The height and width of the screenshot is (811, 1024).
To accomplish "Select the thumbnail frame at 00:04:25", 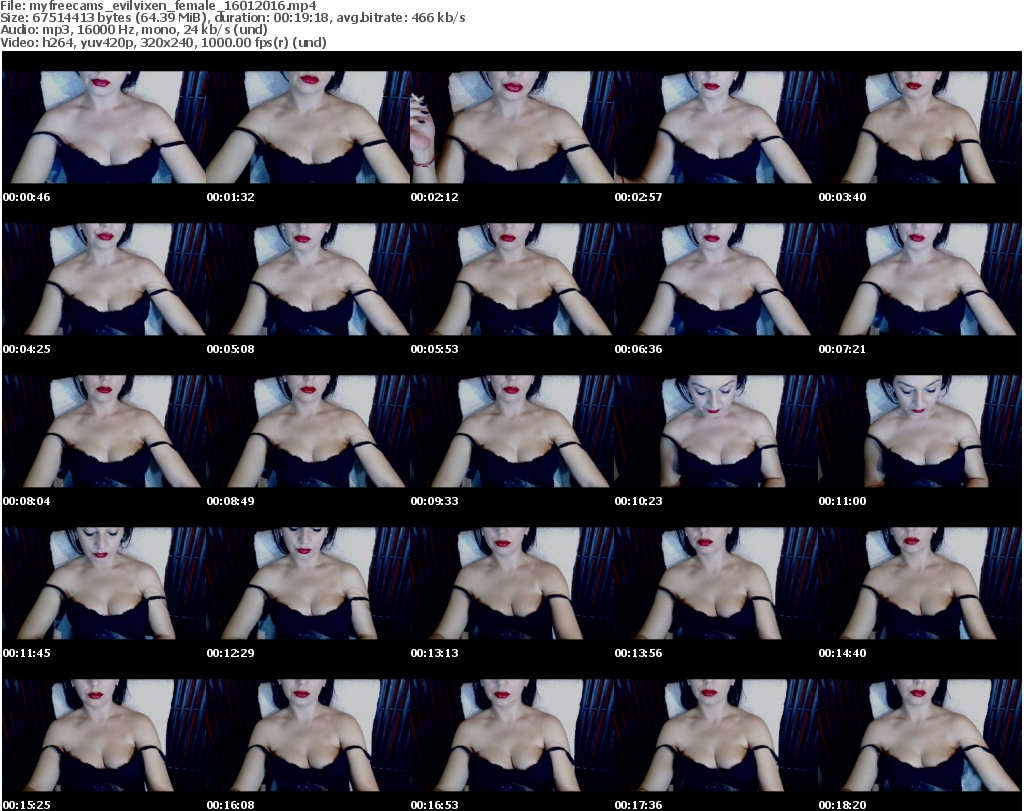I will (104, 279).
